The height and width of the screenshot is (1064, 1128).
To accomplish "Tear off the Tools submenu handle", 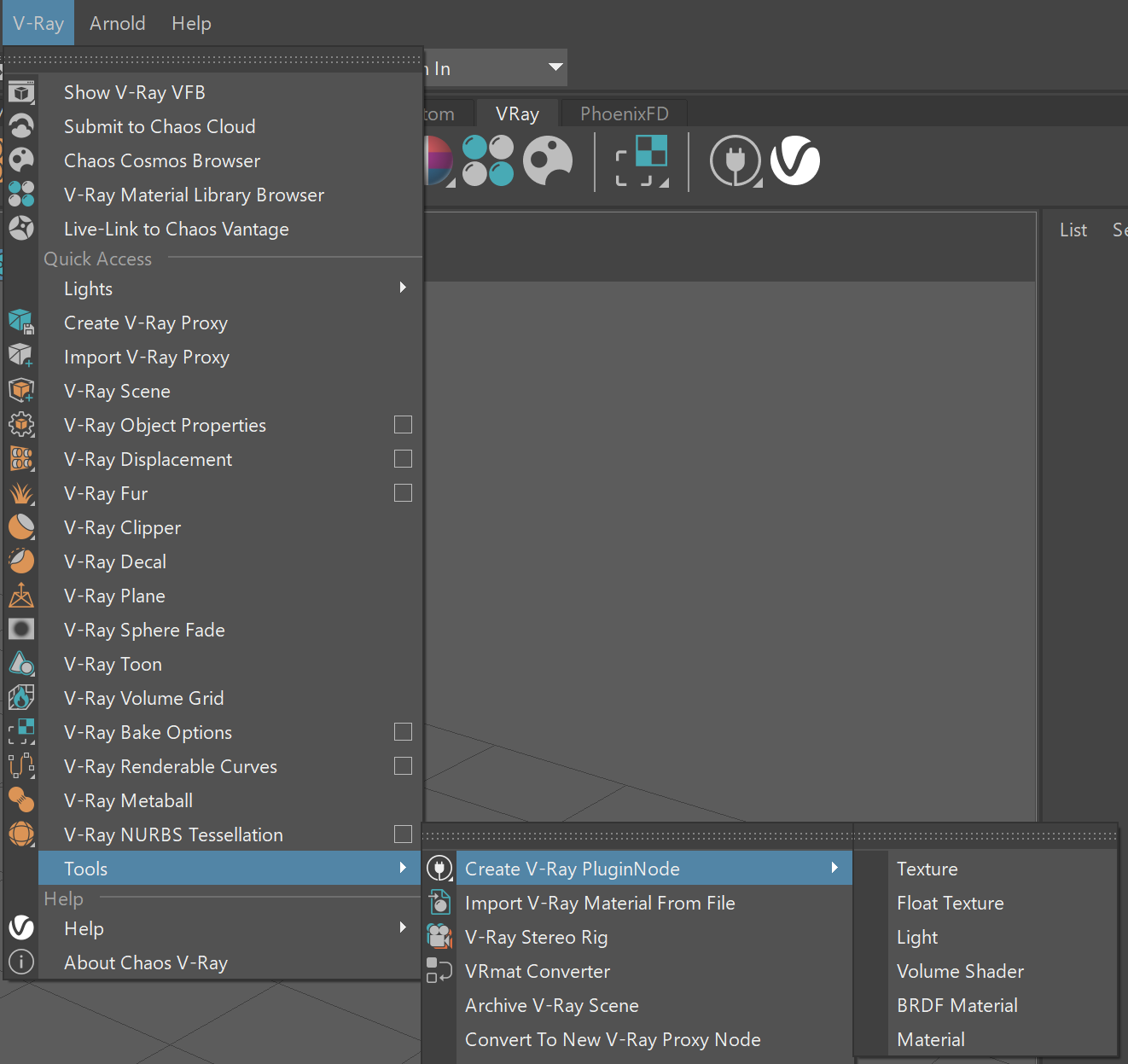I will tap(637, 836).
